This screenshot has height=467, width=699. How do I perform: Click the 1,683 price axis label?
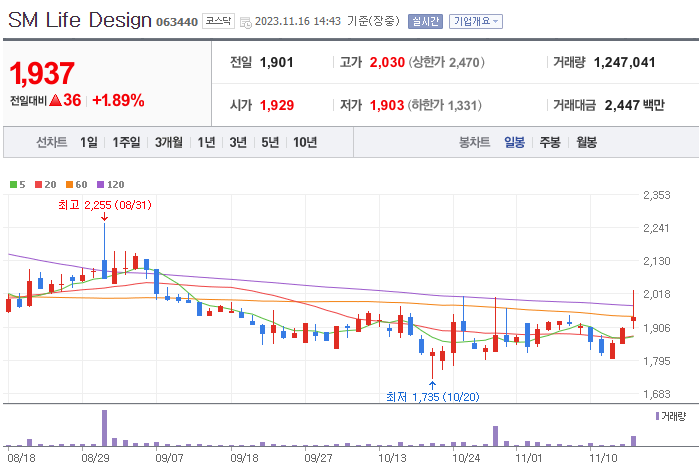tap(657, 394)
